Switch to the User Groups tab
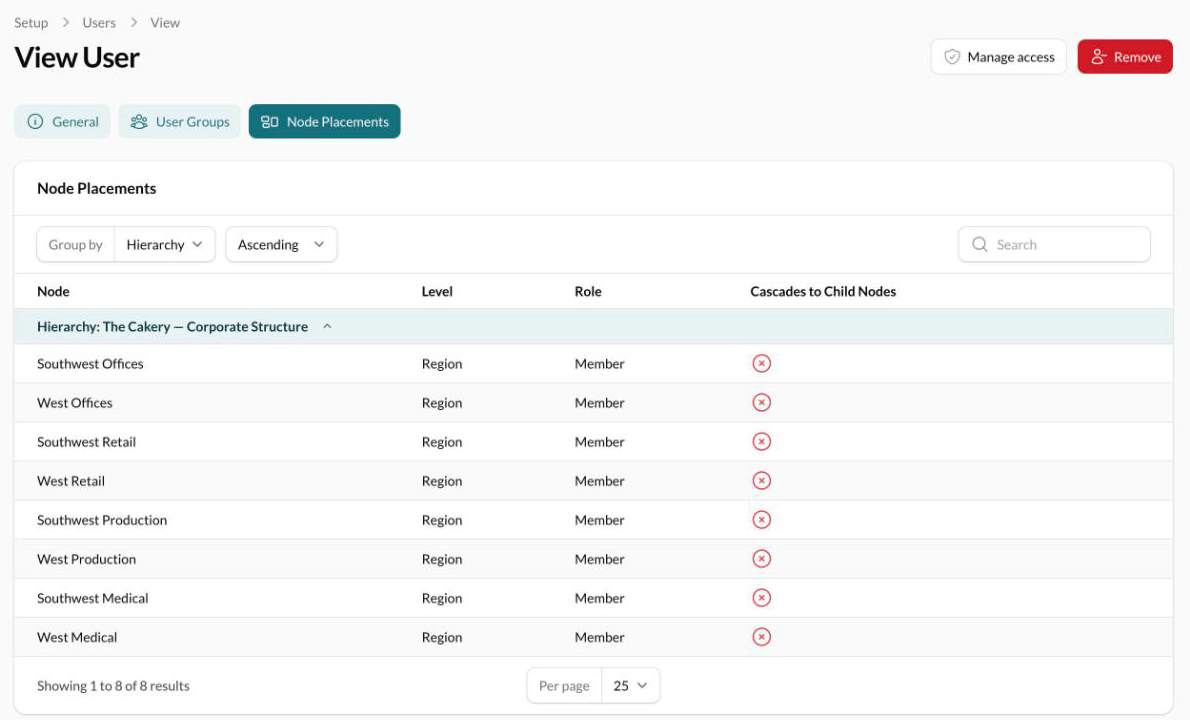 tap(179, 121)
